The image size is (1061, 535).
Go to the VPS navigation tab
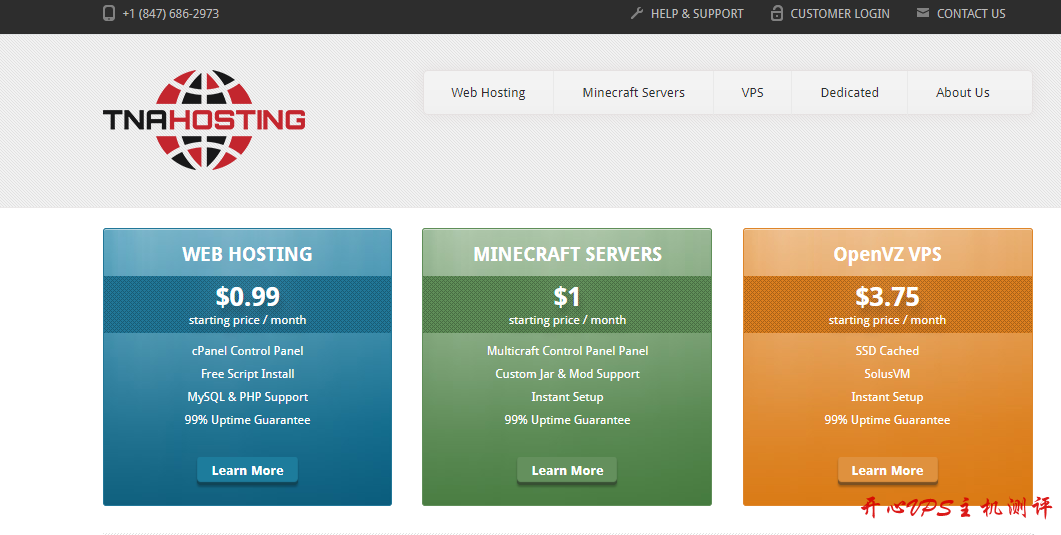[752, 93]
